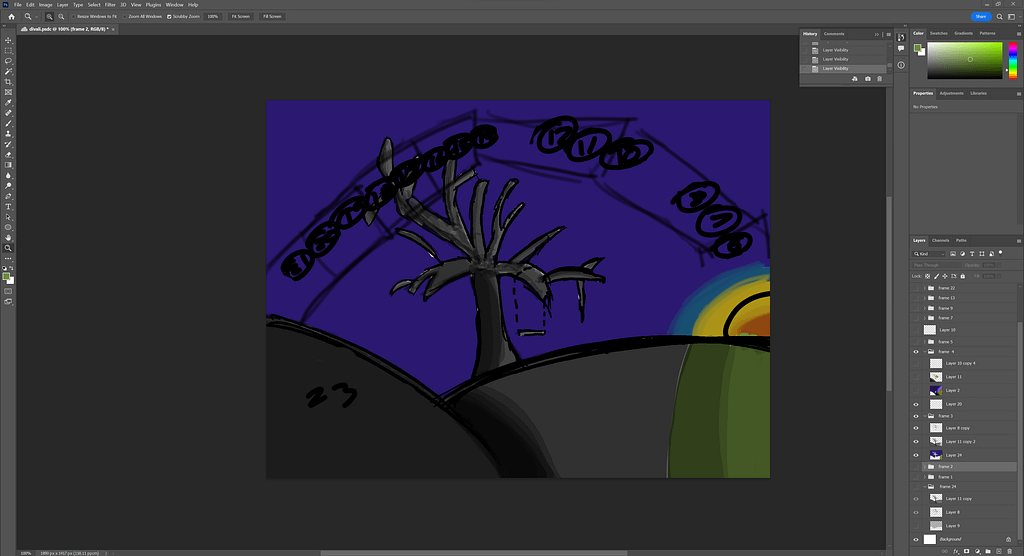Create new snapshot in History panel

[867, 79]
